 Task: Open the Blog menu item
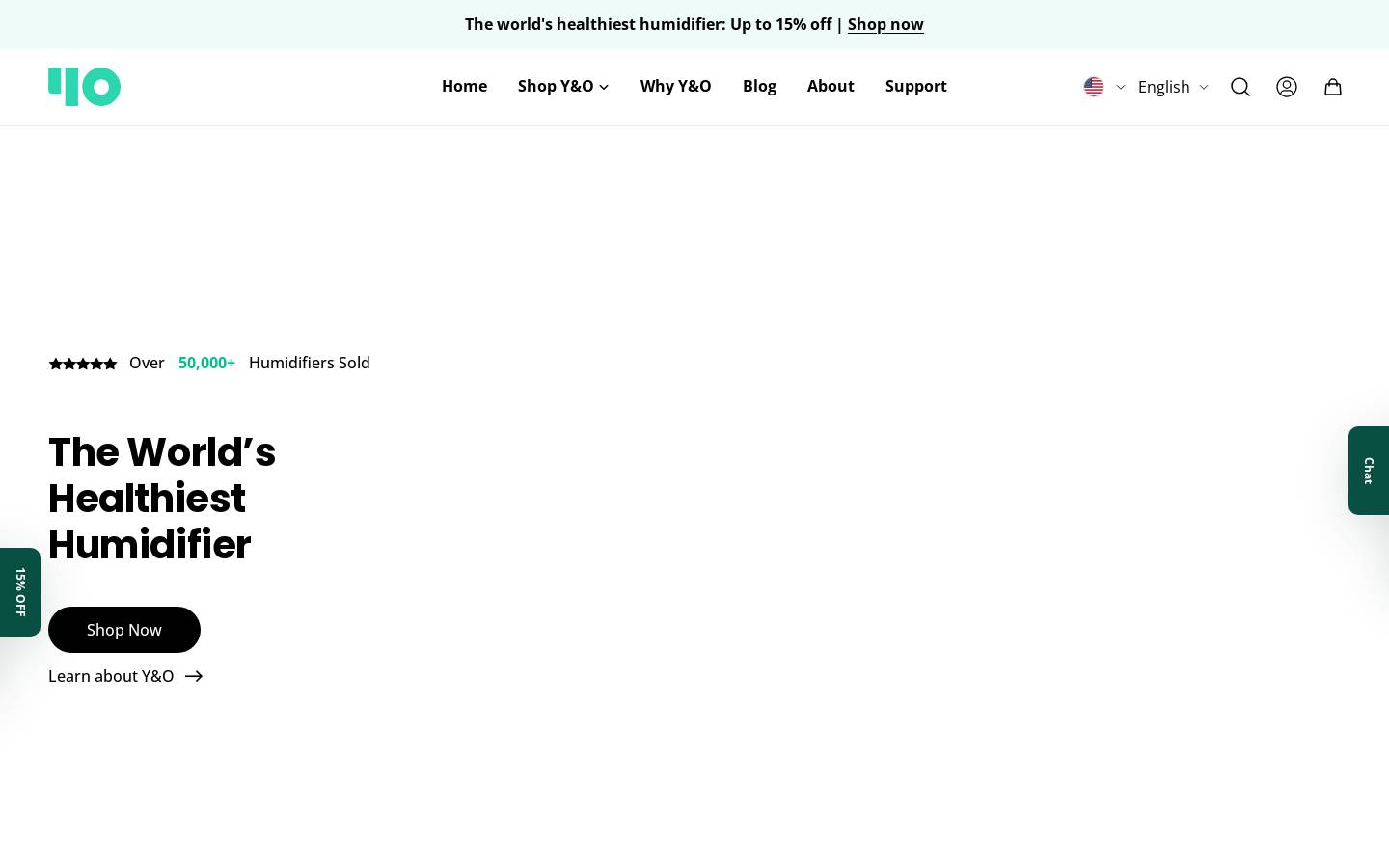click(759, 86)
